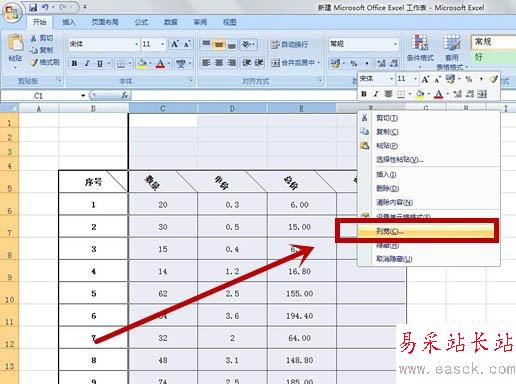Select column header D
Viewport: 516px width, 384px height.
point(232,108)
